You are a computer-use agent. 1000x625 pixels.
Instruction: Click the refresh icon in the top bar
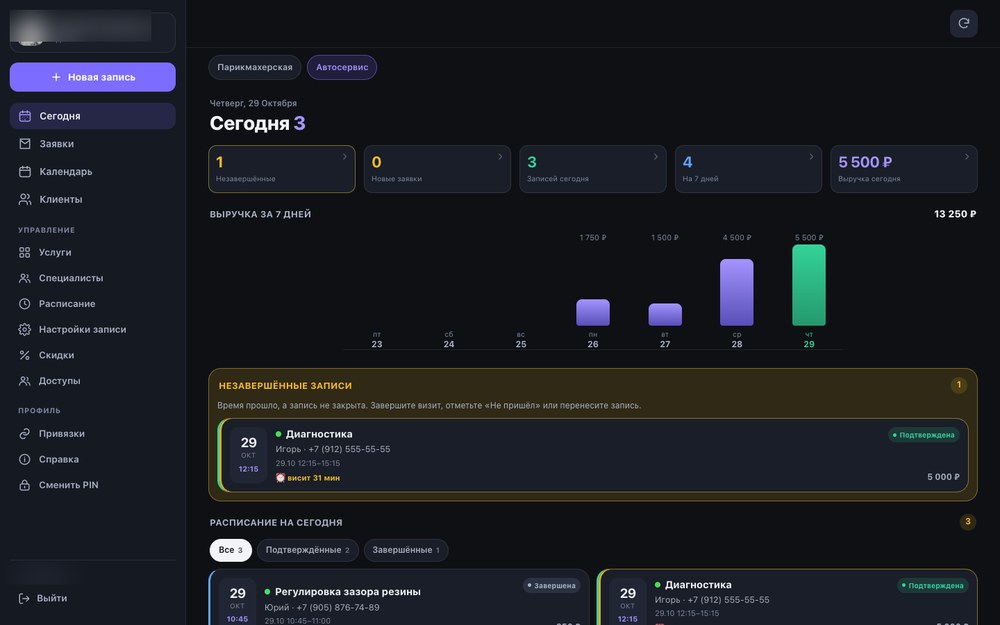964,24
